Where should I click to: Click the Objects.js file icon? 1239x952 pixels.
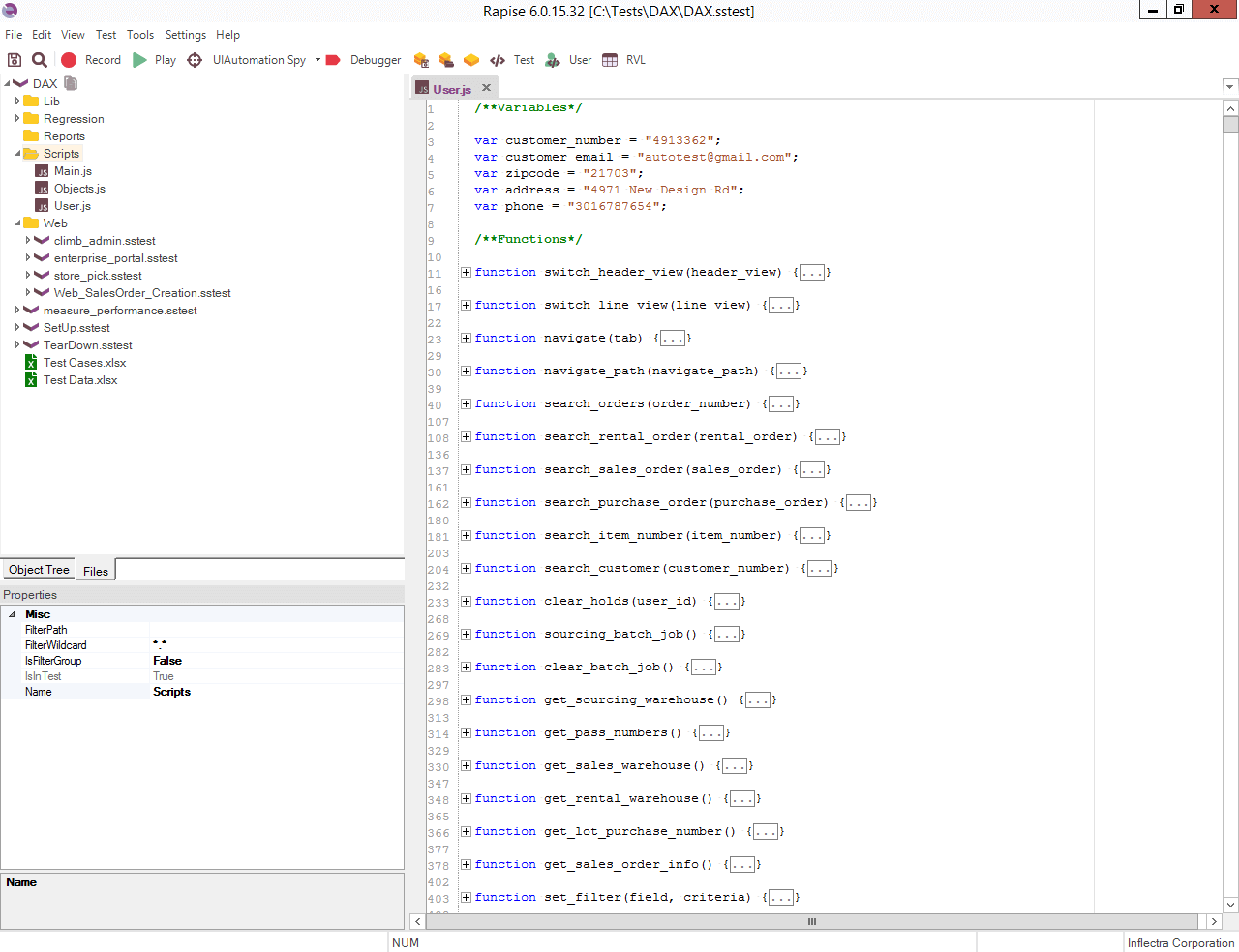[x=42, y=189]
